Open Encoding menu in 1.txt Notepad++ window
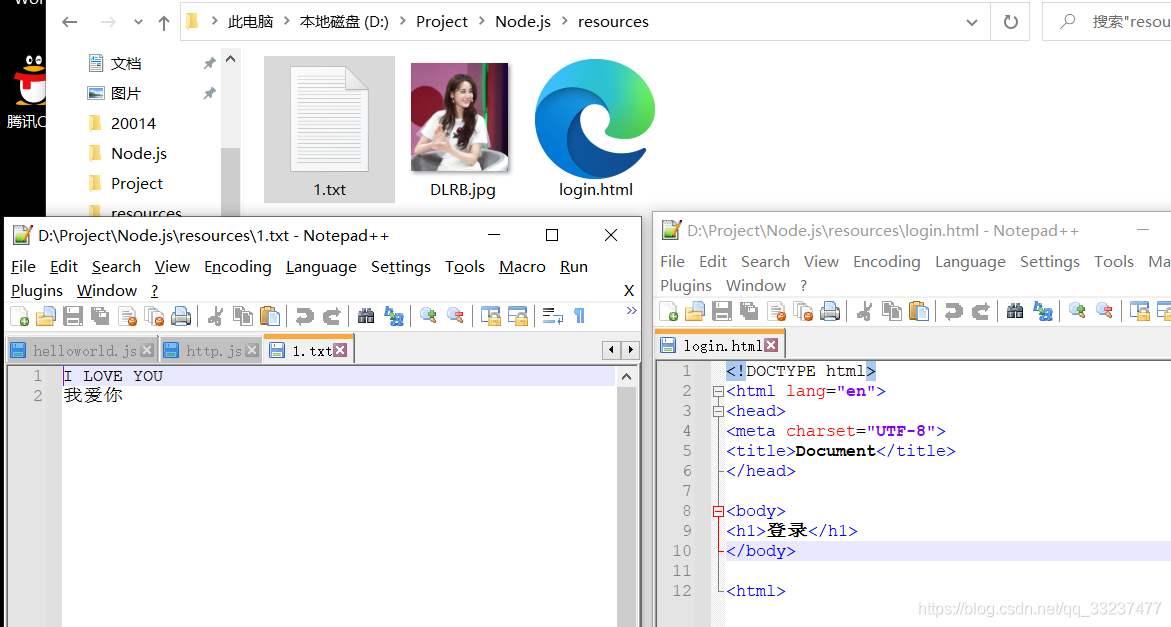The width and height of the screenshot is (1171, 627). click(237, 266)
